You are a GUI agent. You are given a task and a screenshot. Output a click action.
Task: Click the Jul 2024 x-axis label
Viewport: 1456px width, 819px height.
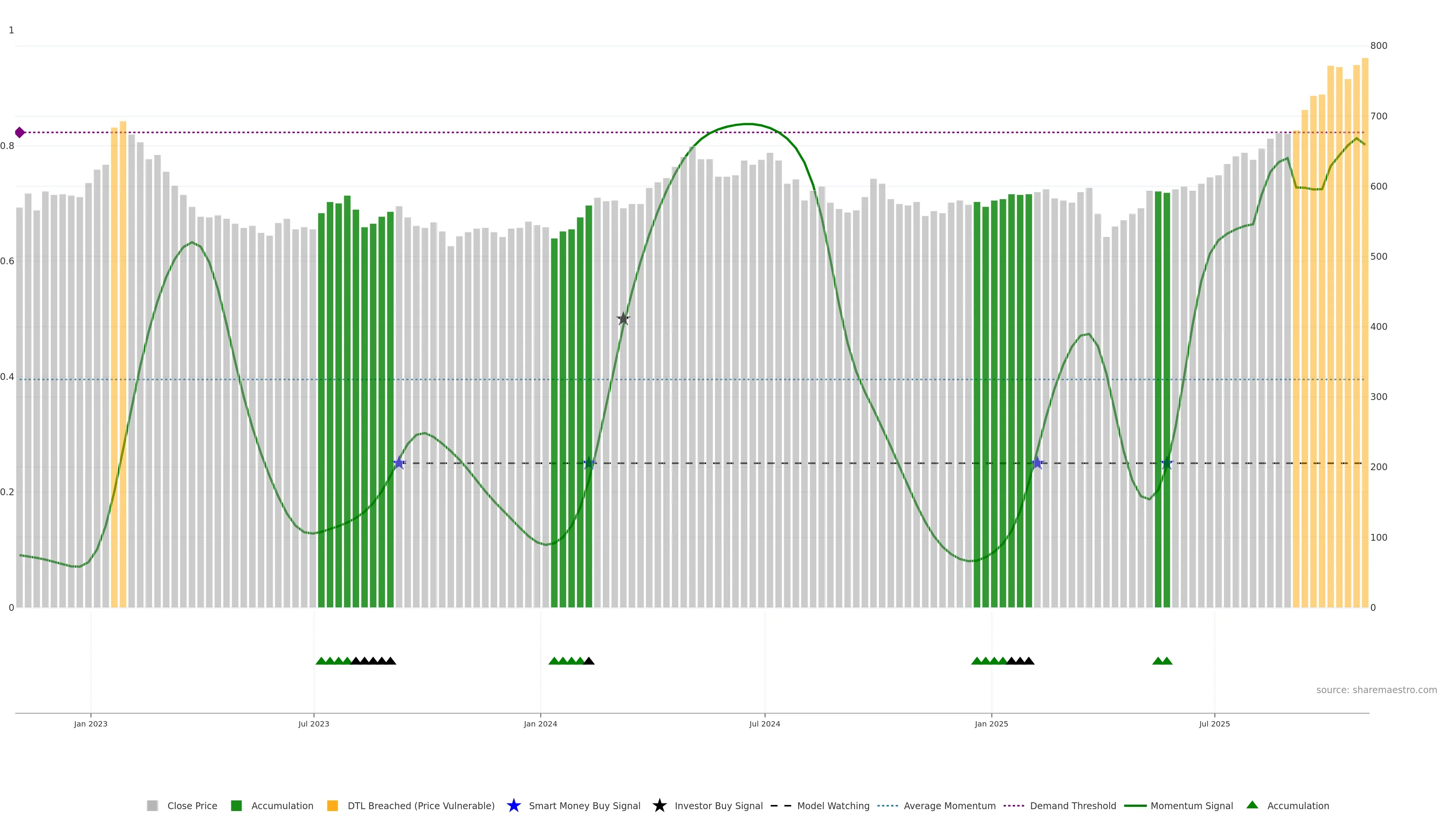764,723
